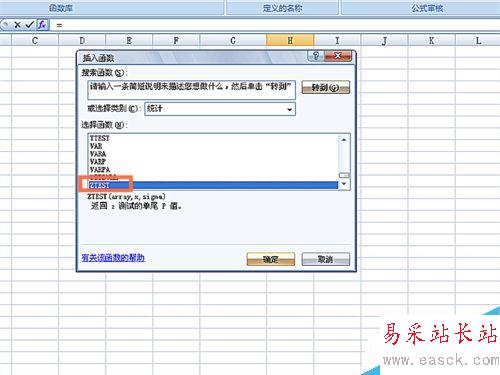Select column D header

coord(82,41)
